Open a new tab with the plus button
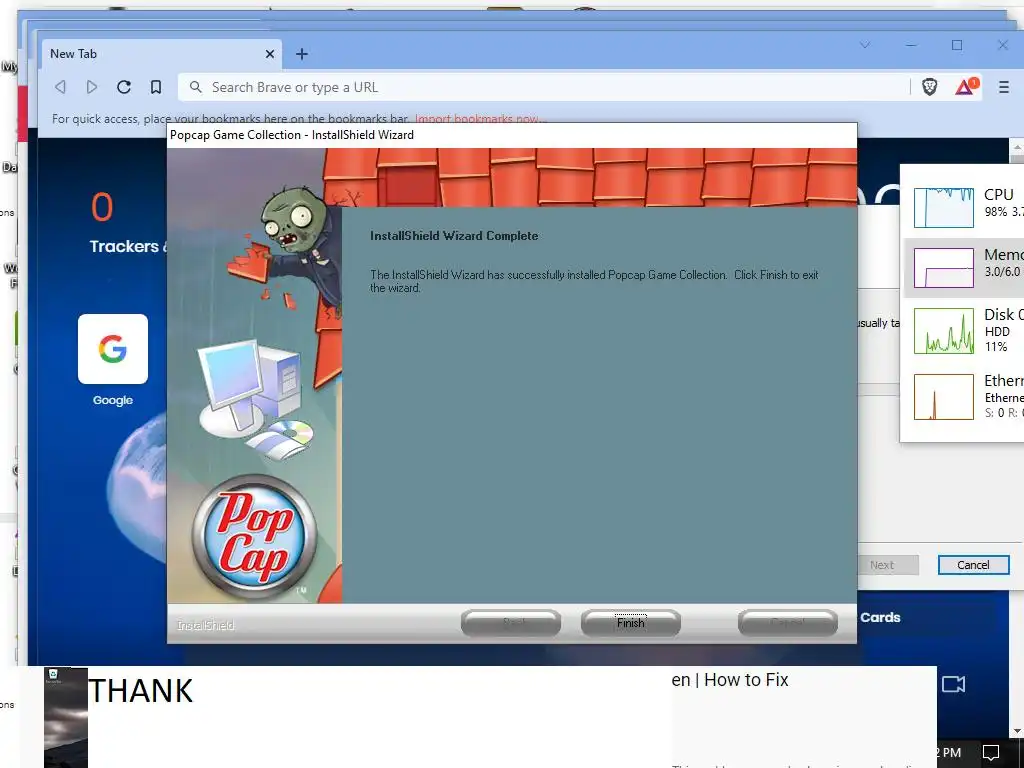The image size is (1024, 768). (302, 54)
